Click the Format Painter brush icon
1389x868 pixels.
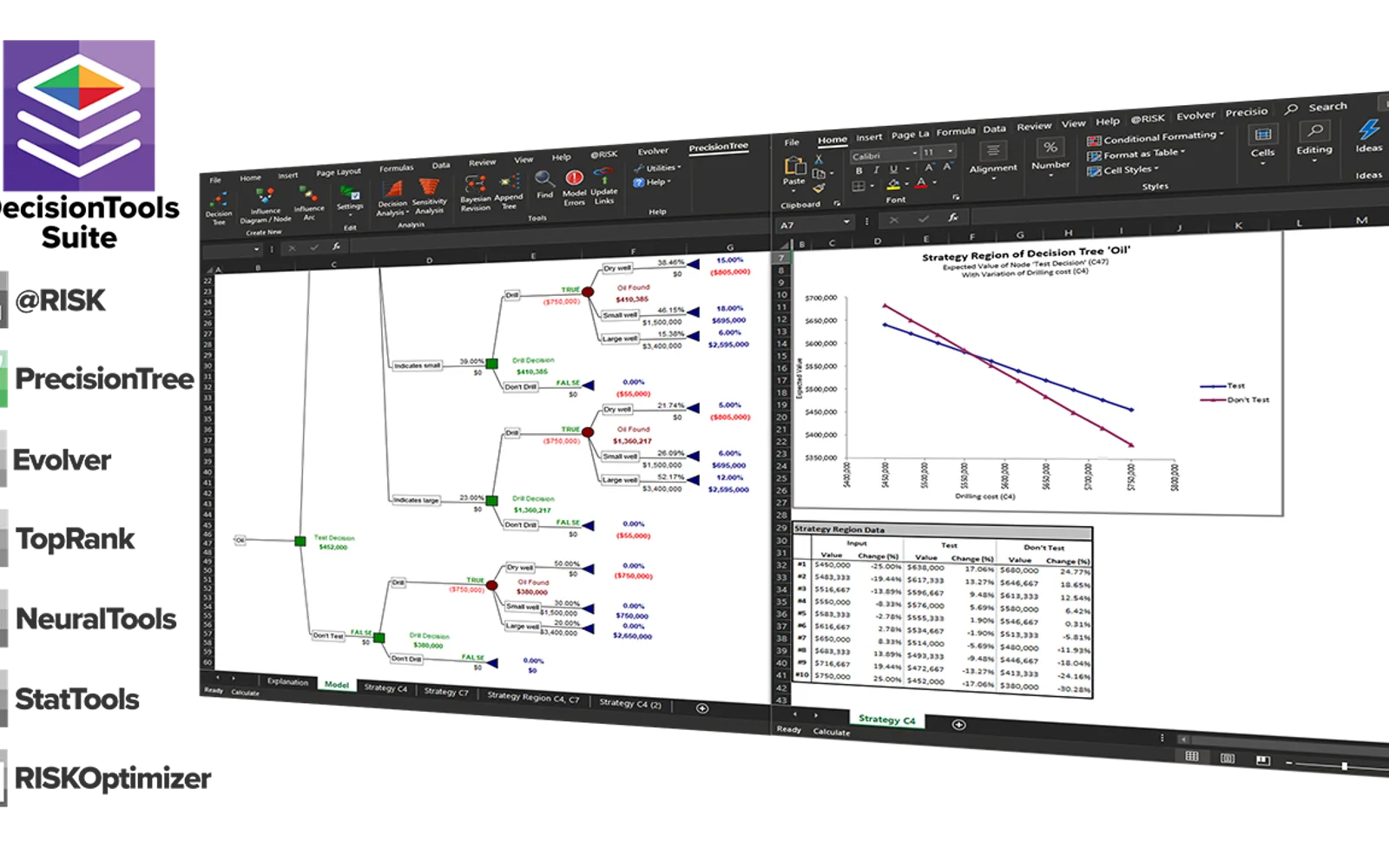tap(819, 187)
